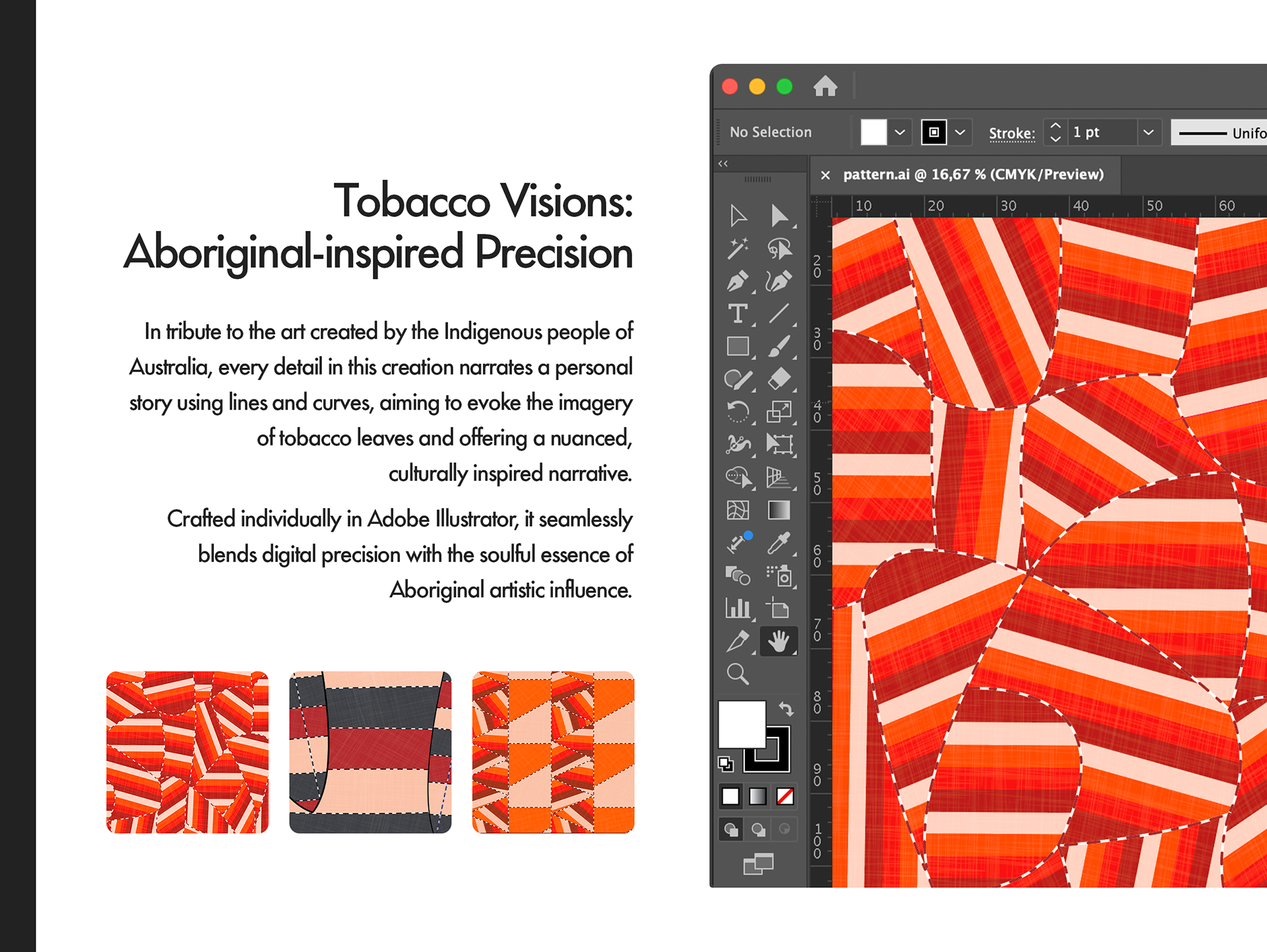Click the Home icon in title bar
This screenshot has height=952, width=1267.
coord(825,86)
